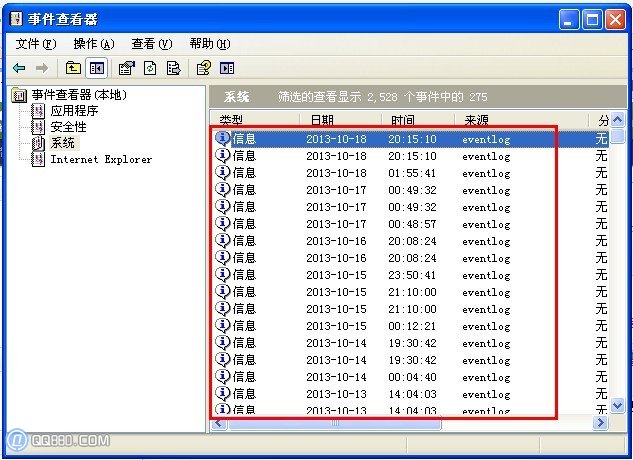Click the export list toolbar icon
Image resolution: width=633 pixels, height=460 pixels.
click(x=174, y=68)
